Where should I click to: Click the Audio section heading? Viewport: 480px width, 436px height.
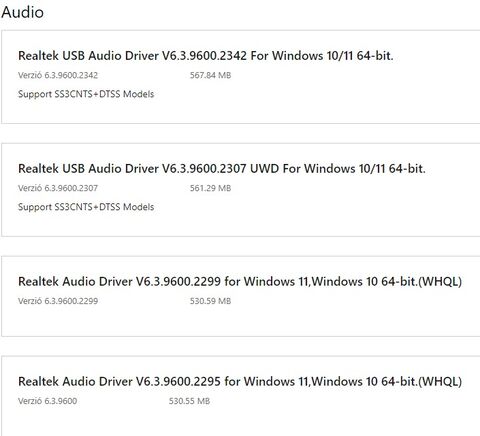click(22, 12)
